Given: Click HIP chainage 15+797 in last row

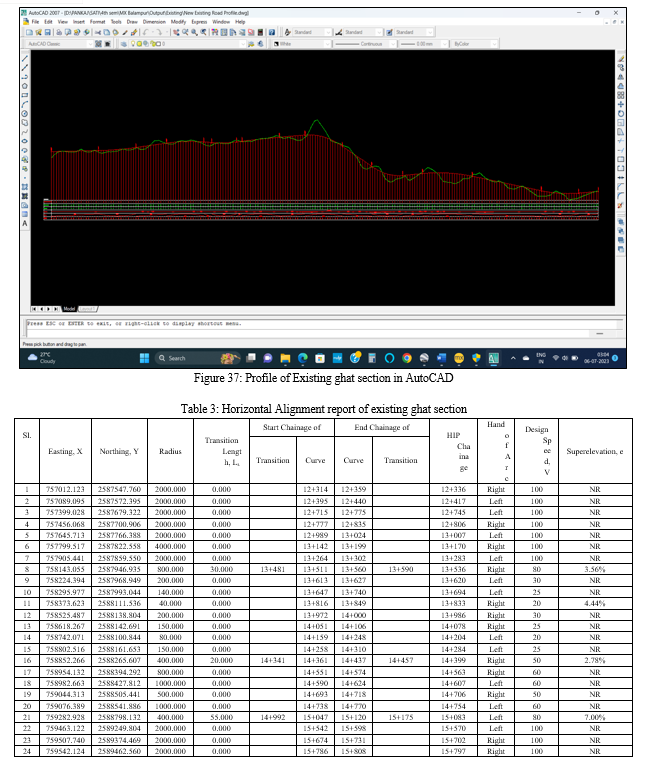Looking at the screenshot, I should pos(453,751).
